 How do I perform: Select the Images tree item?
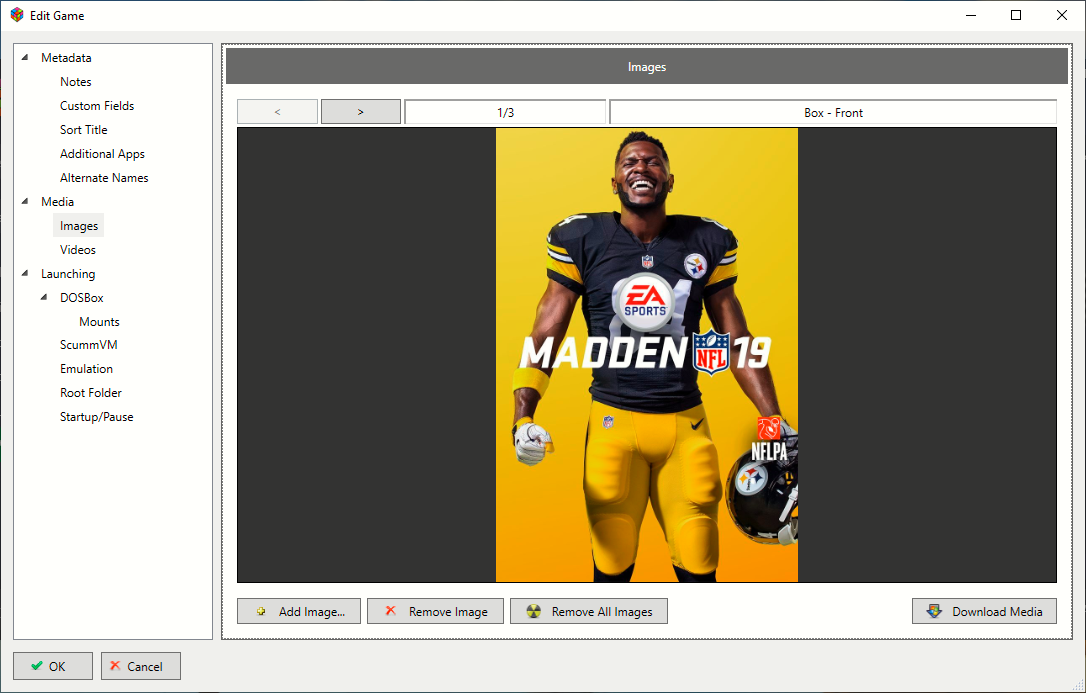[x=79, y=226]
